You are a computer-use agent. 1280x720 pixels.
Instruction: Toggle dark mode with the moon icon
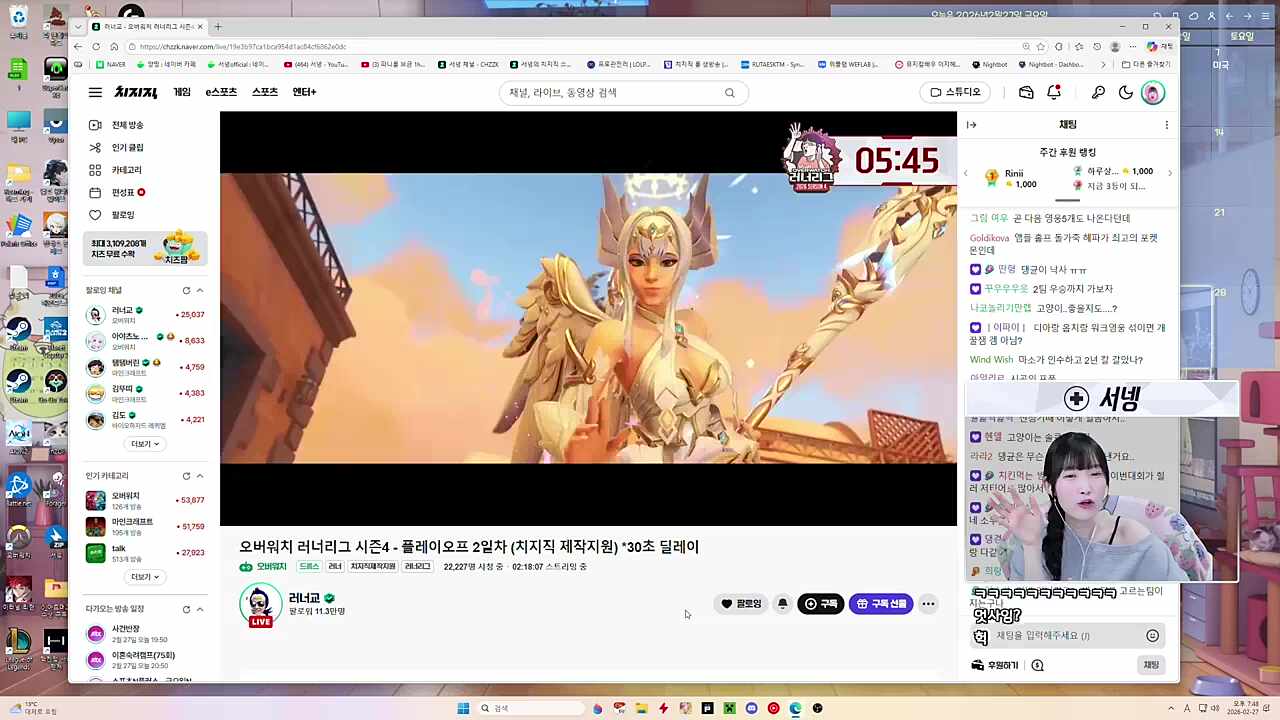1126,92
